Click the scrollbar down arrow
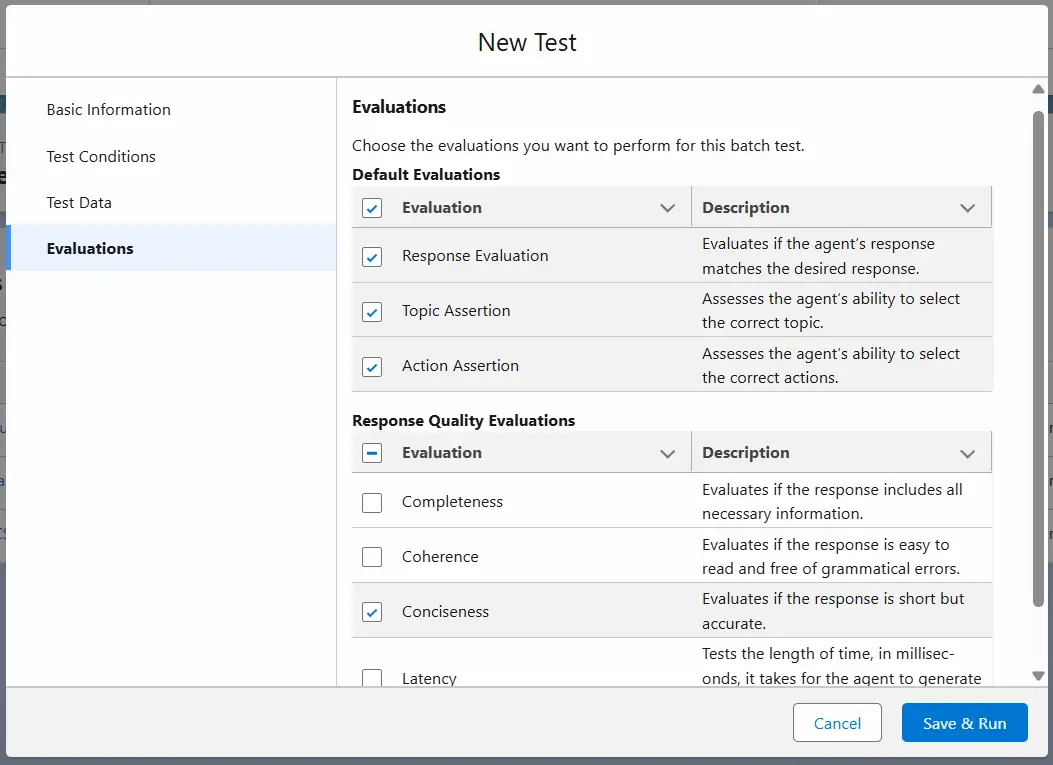1053x765 pixels. (x=1038, y=676)
